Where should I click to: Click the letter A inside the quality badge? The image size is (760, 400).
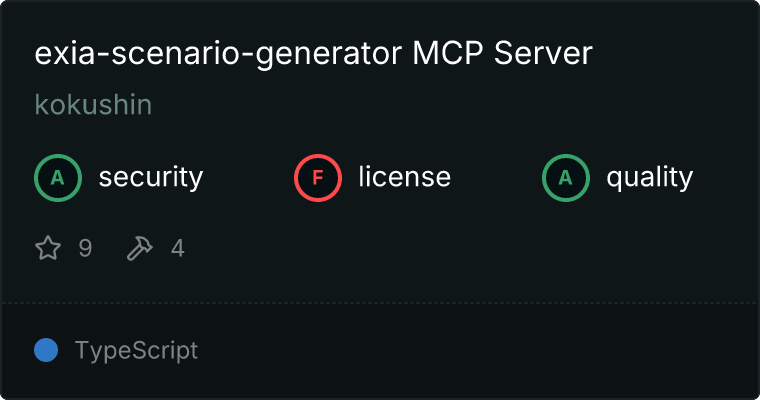566,178
